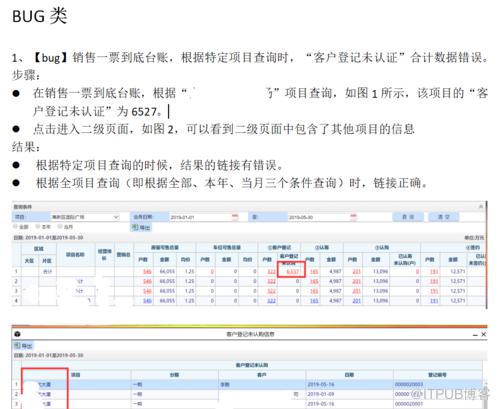Select registration number 0000020003 in detail row 1
The height and width of the screenshot is (409, 500).
pyautogui.click(x=409, y=384)
